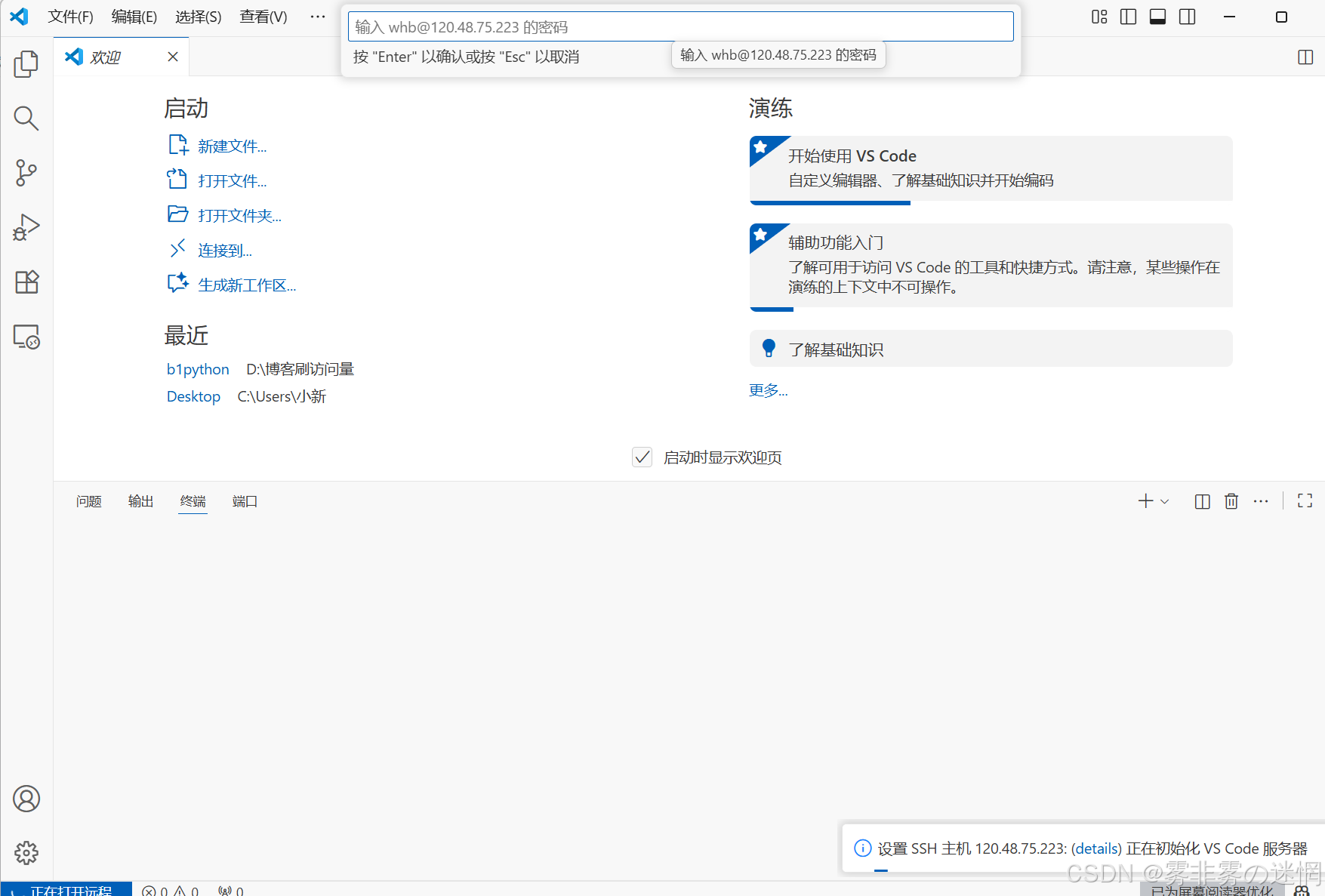Click folder icon beside 打开文件夹

pyautogui.click(x=177, y=214)
